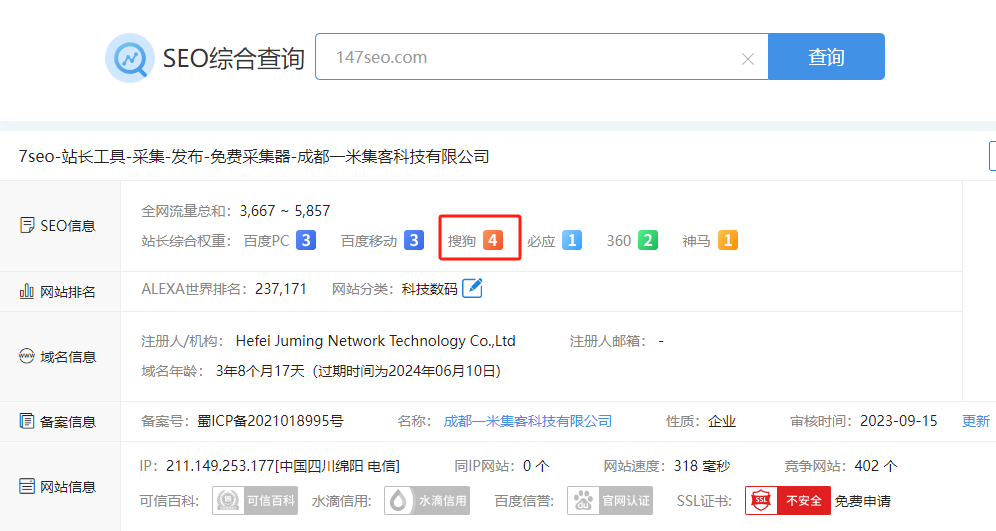The image size is (996, 531).
Task: Click the 网站速度 value 318 毫秒
Action: coord(702,466)
